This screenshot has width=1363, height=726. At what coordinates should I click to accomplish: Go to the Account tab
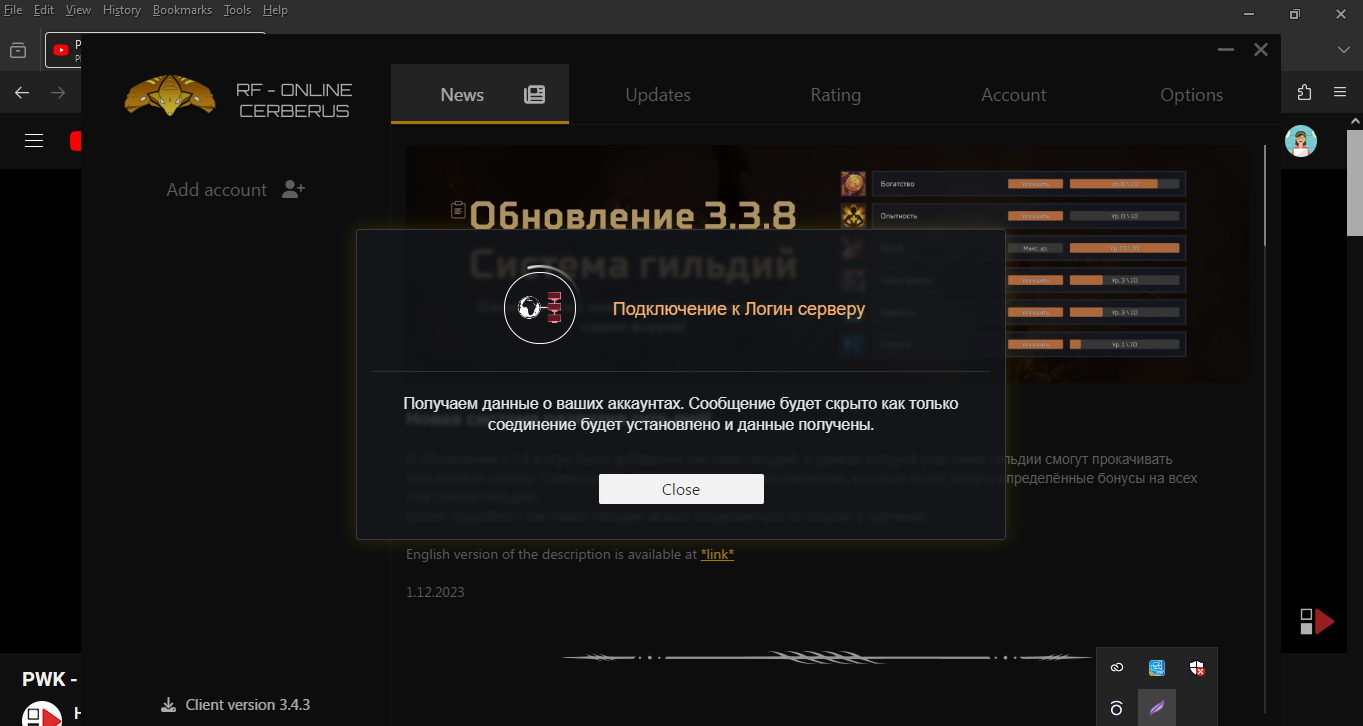click(x=1013, y=94)
